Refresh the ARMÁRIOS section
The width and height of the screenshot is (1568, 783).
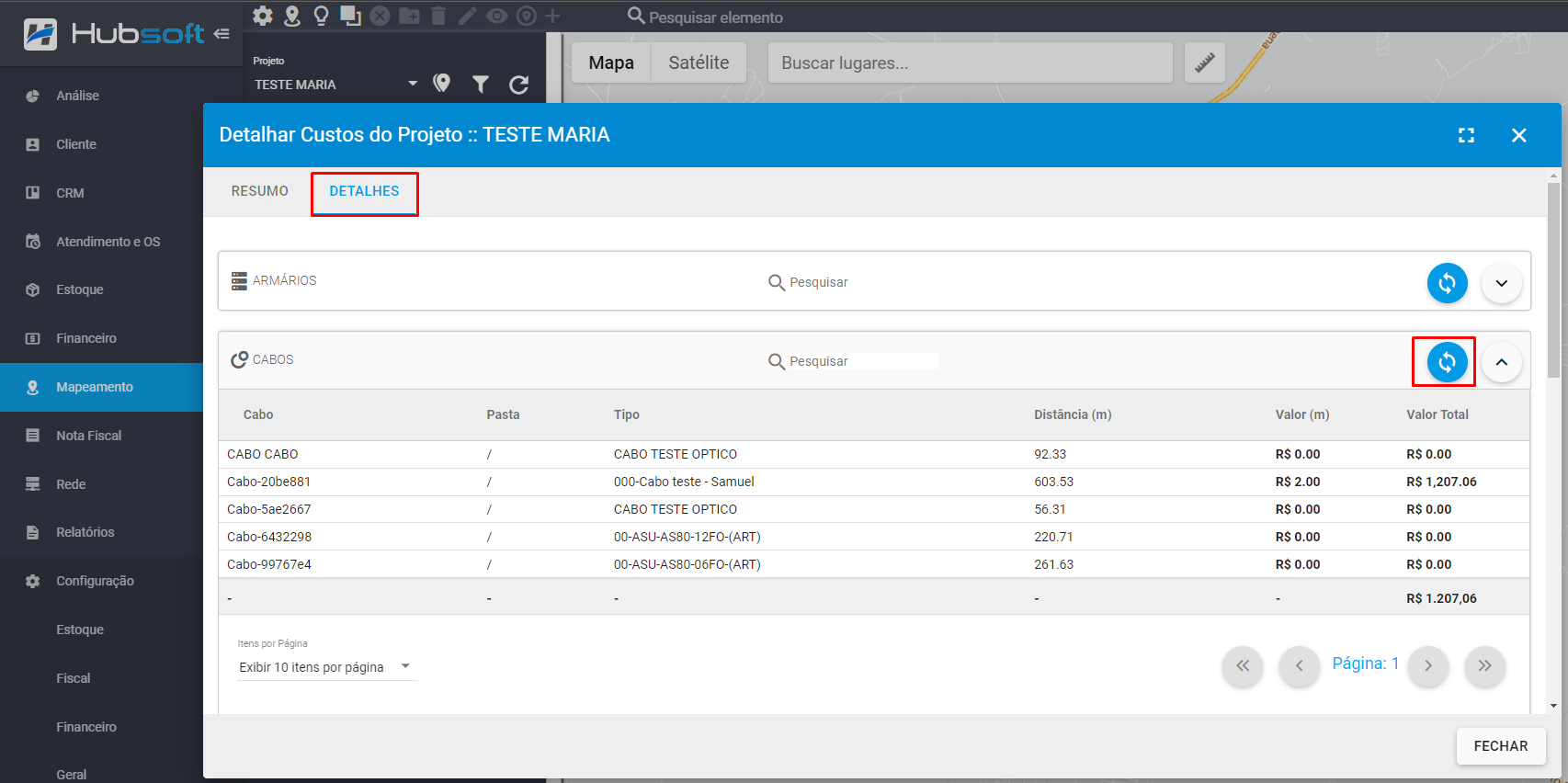1447,283
